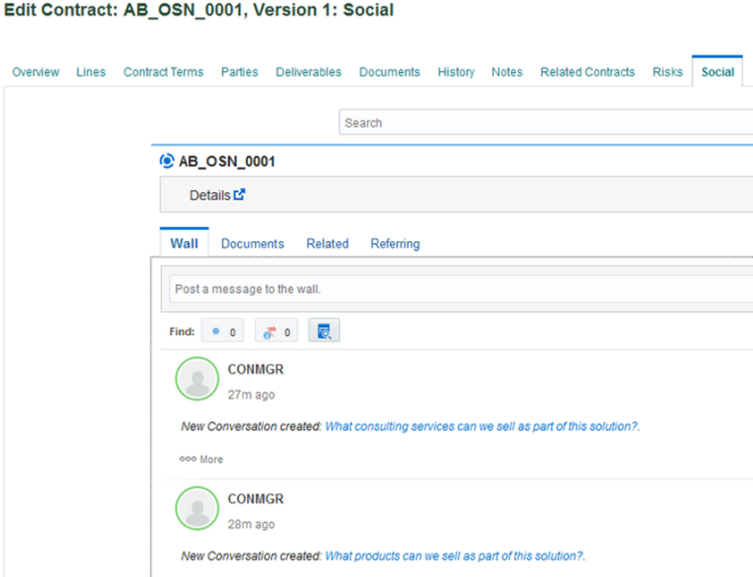Switch to the Overview tab
753x577 pixels.
tap(36, 72)
